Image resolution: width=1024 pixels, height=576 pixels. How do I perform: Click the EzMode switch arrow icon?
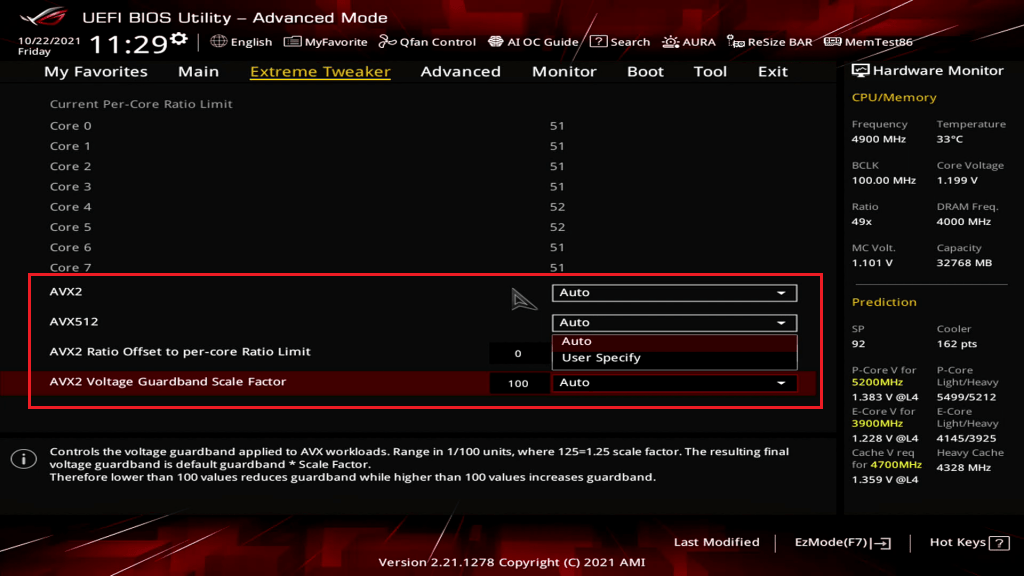[882, 543]
